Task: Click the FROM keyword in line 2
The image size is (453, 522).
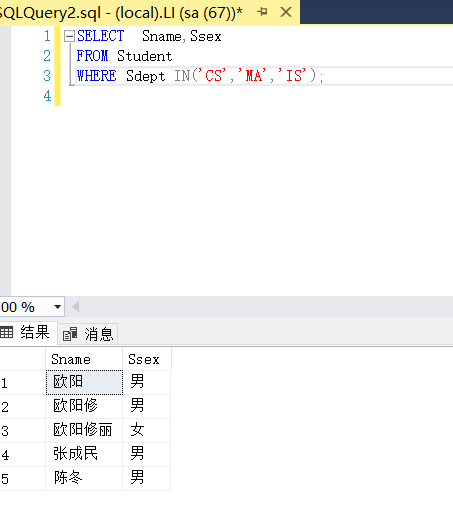Action: coord(92,56)
